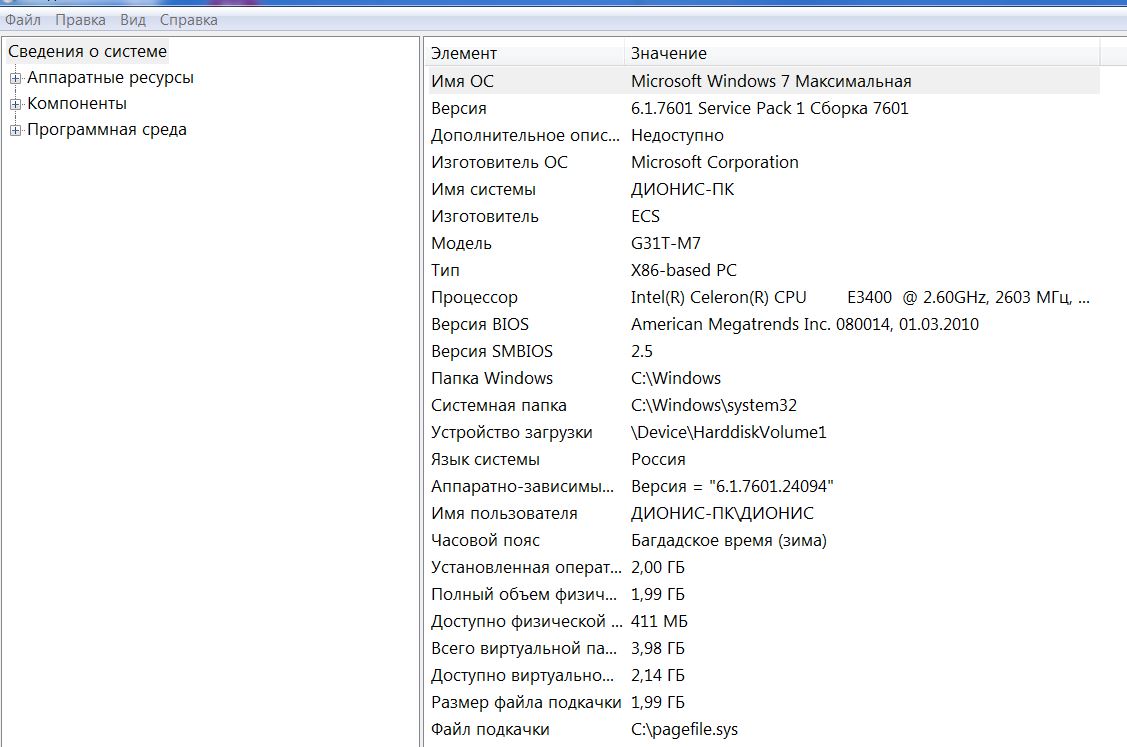
Task: Open the Вид menu
Action: (x=133, y=20)
